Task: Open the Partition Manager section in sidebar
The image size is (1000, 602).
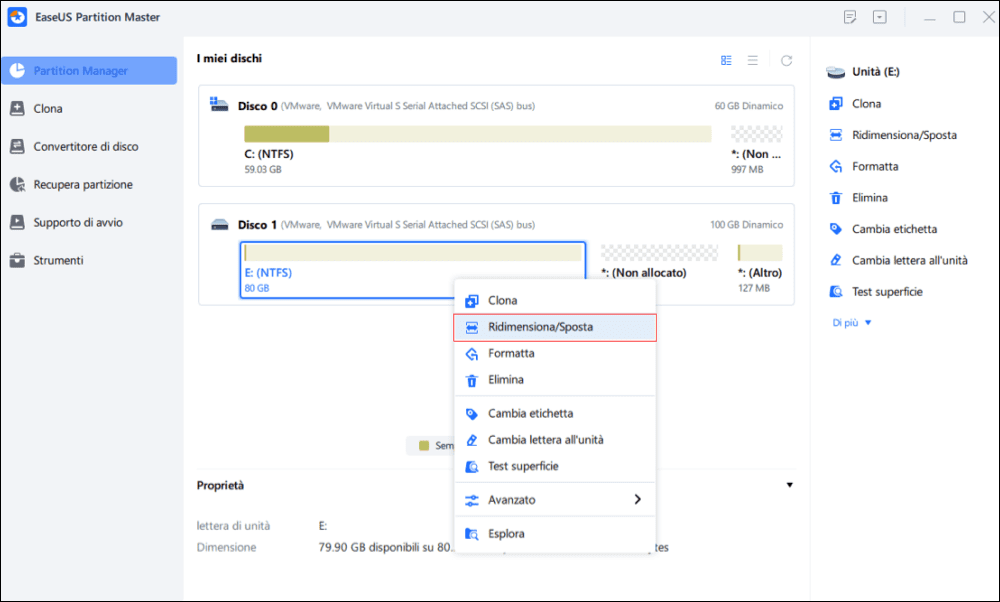Action: pos(89,71)
